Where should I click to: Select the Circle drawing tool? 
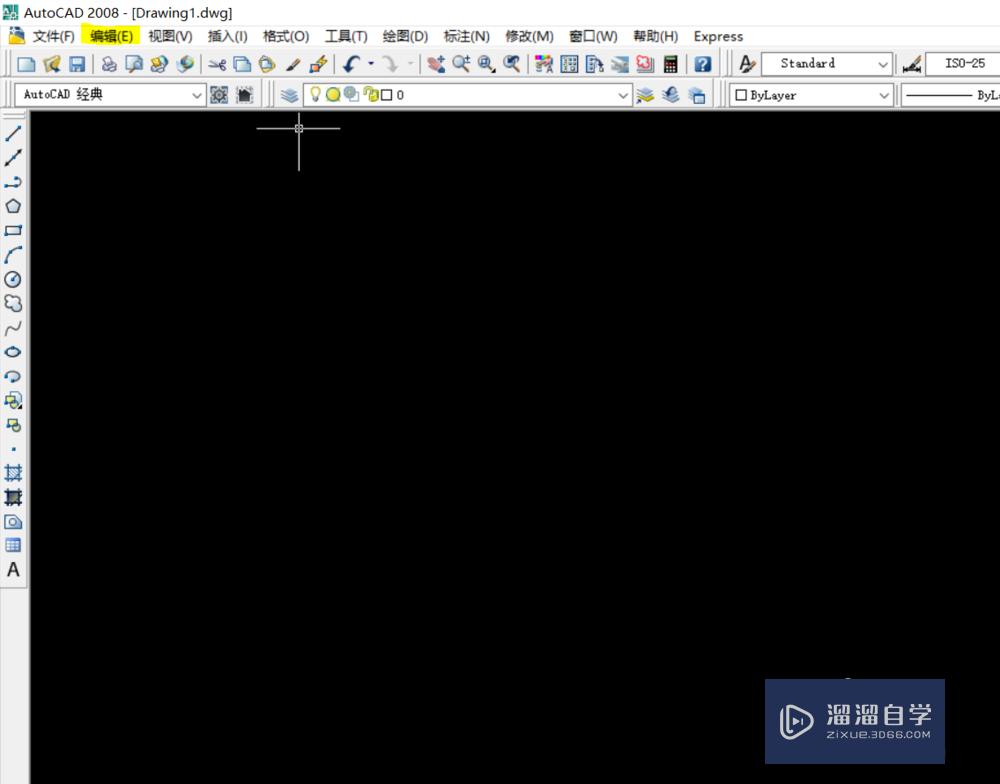(x=13, y=279)
